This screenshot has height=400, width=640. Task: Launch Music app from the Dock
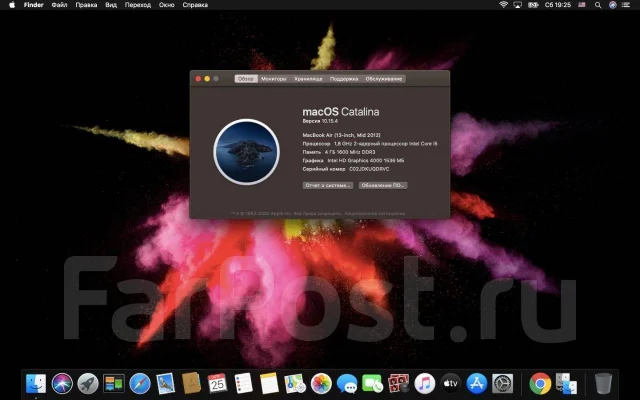tap(425, 384)
